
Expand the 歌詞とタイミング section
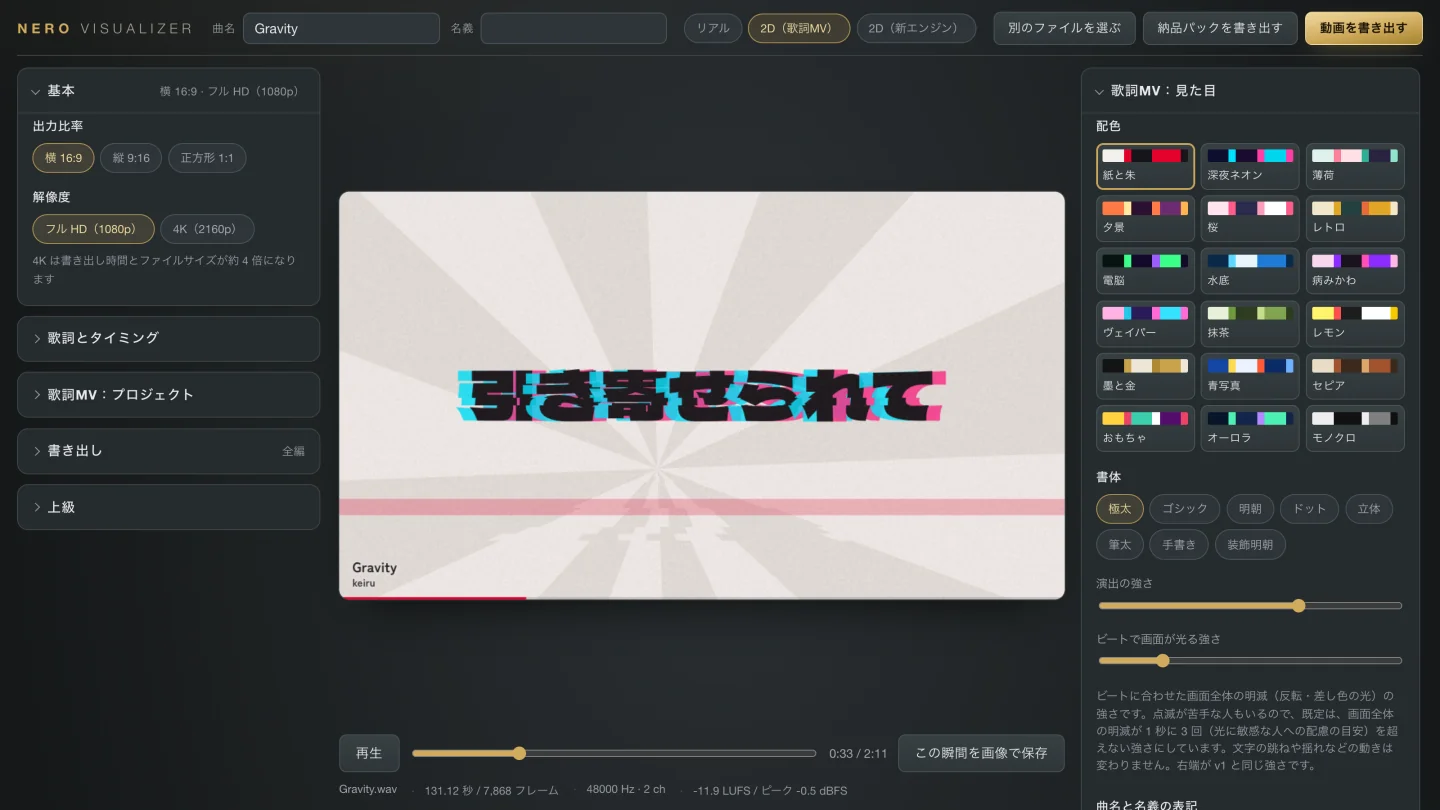tap(168, 338)
